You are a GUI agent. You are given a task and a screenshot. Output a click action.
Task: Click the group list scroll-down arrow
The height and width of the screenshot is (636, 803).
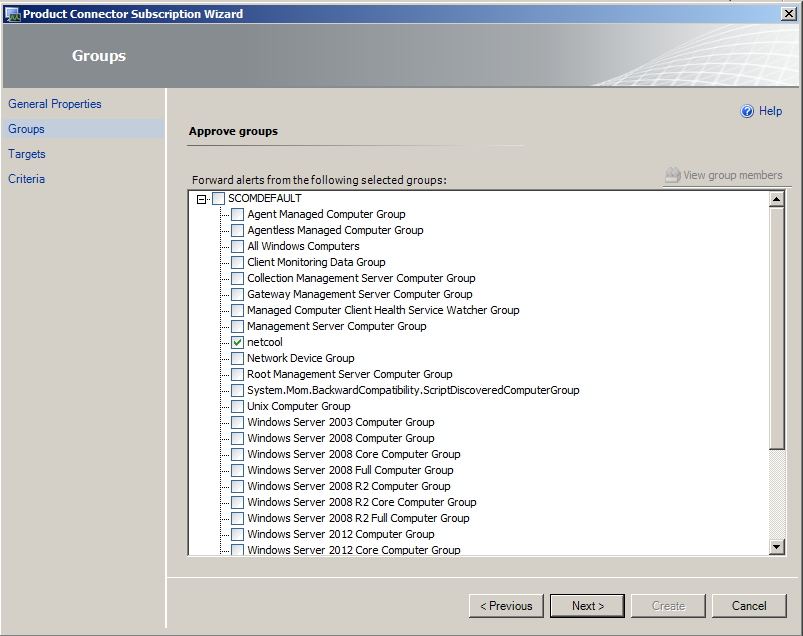tap(776, 547)
